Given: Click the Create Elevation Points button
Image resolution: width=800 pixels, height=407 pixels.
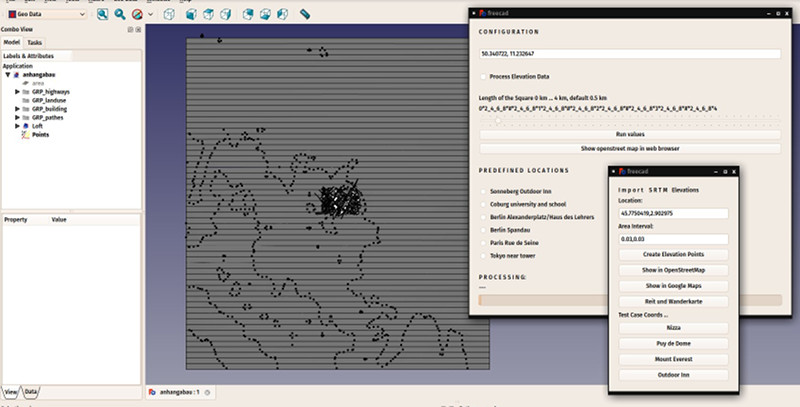Looking at the screenshot, I should pyautogui.click(x=673, y=254).
